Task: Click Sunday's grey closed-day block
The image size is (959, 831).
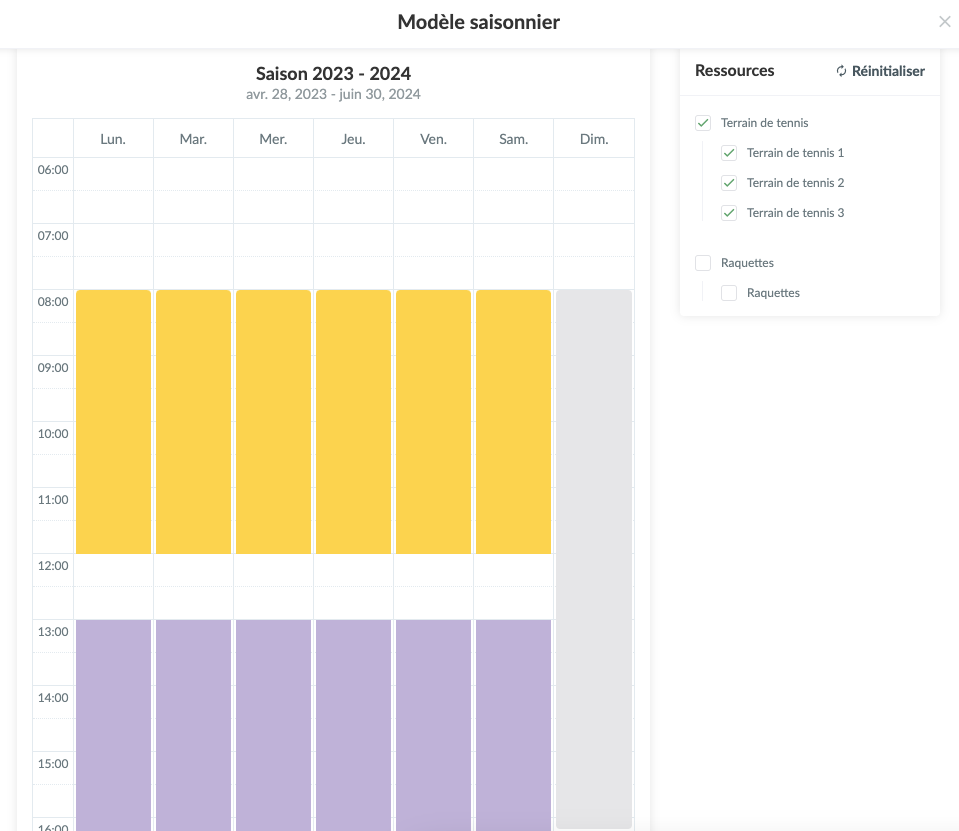Action: pyautogui.click(x=594, y=559)
